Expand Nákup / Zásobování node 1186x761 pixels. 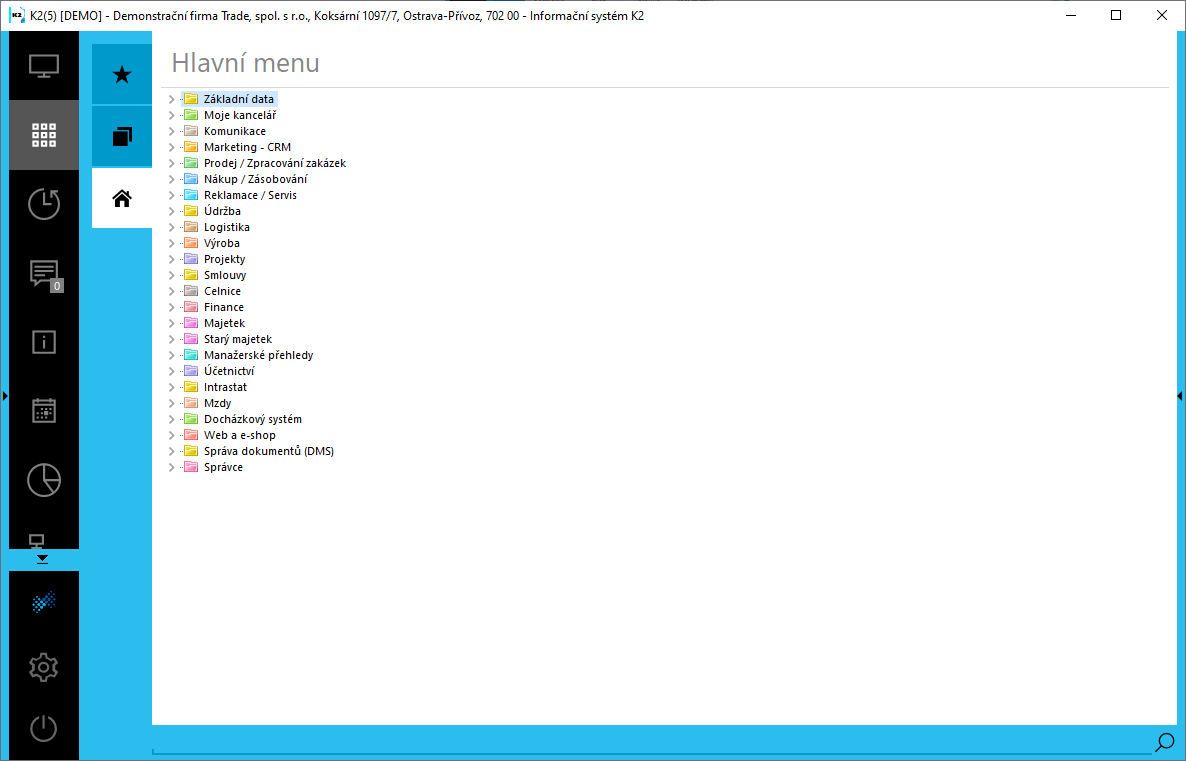[x=172, y=179]
